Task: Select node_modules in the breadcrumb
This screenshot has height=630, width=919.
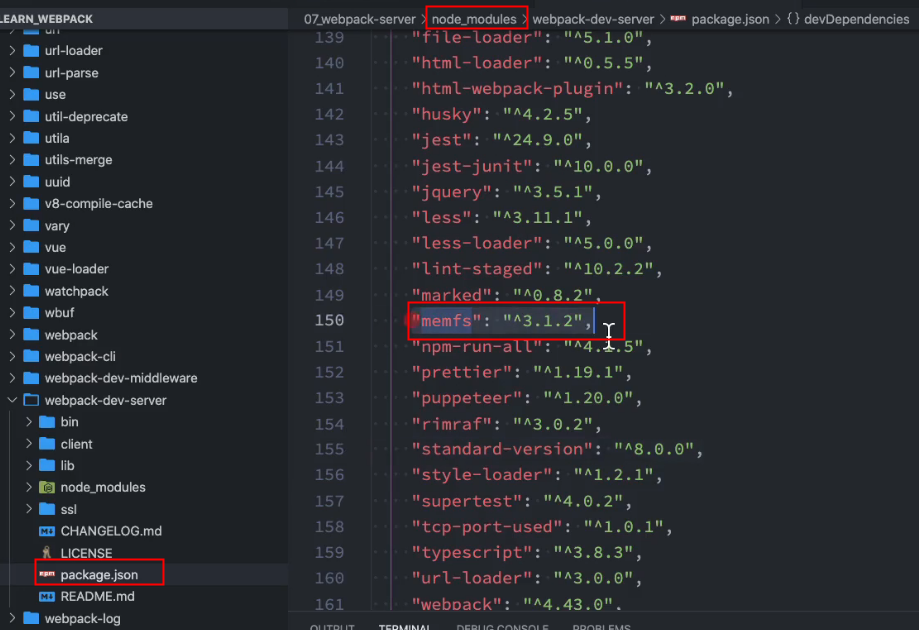Action: click(x=474, y=19)
